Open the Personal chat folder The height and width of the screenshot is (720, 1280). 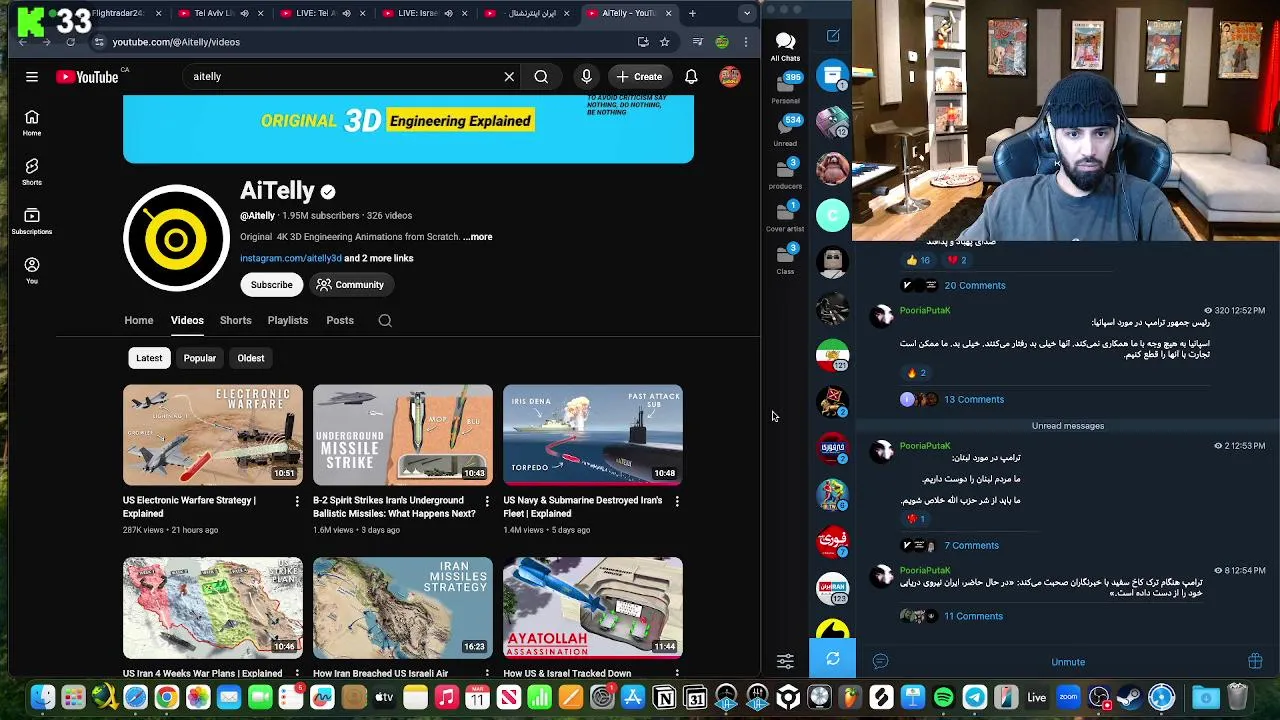point(786,88)
